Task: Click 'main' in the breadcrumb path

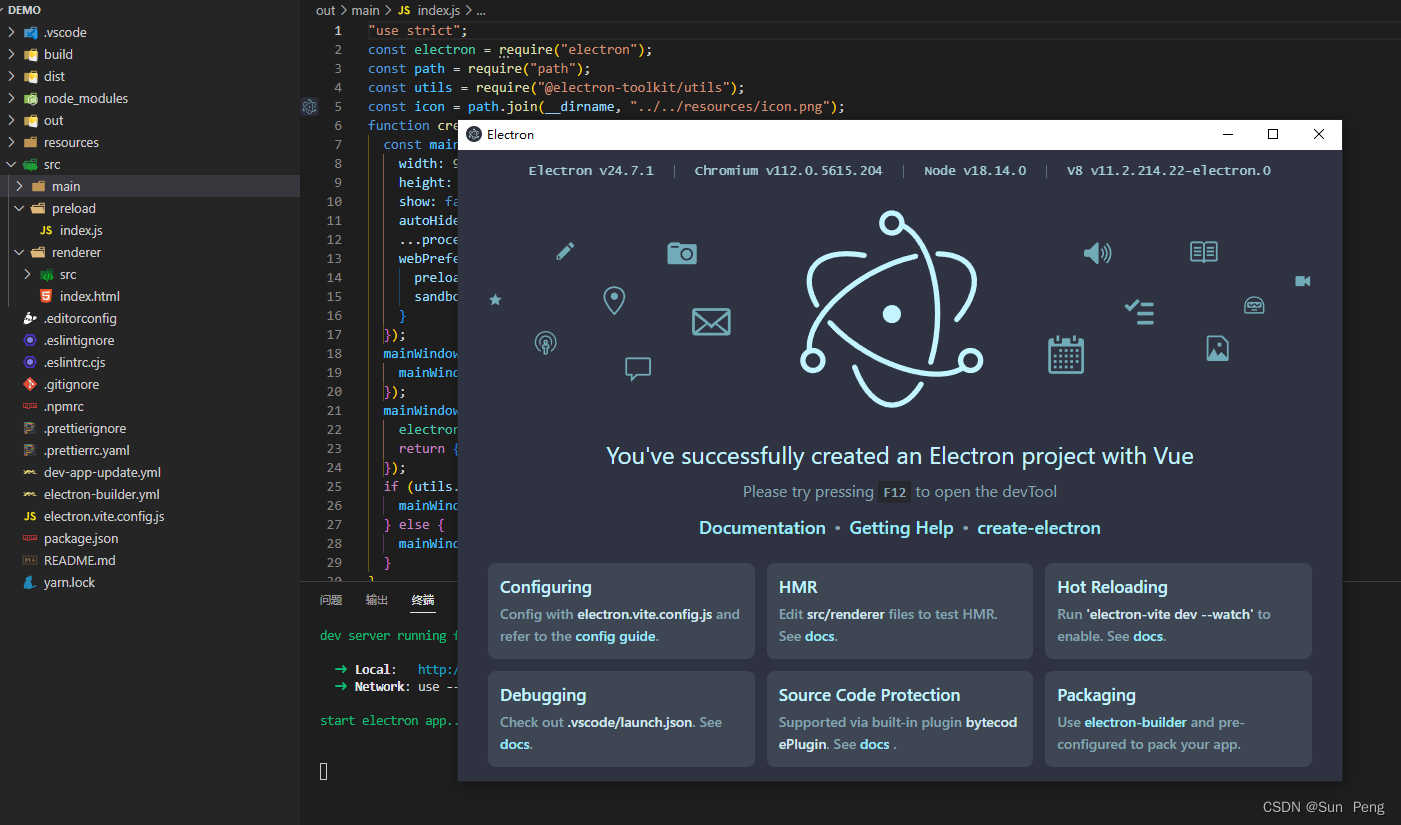Action: pyautogui.click(x=365, y=10)
